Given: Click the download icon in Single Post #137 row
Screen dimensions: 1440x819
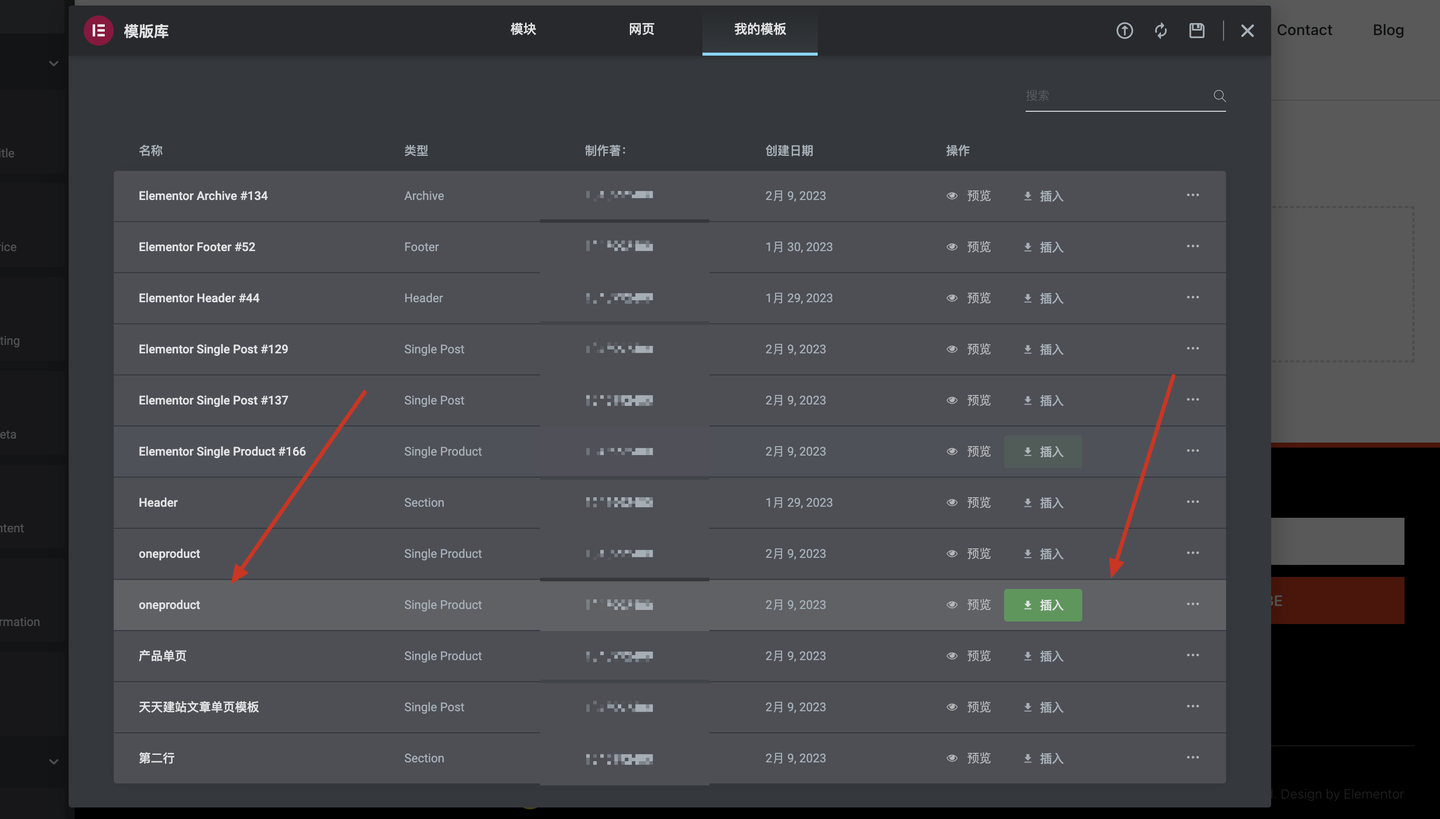Looking at the screenshot, I should [x=1027, y=401].
